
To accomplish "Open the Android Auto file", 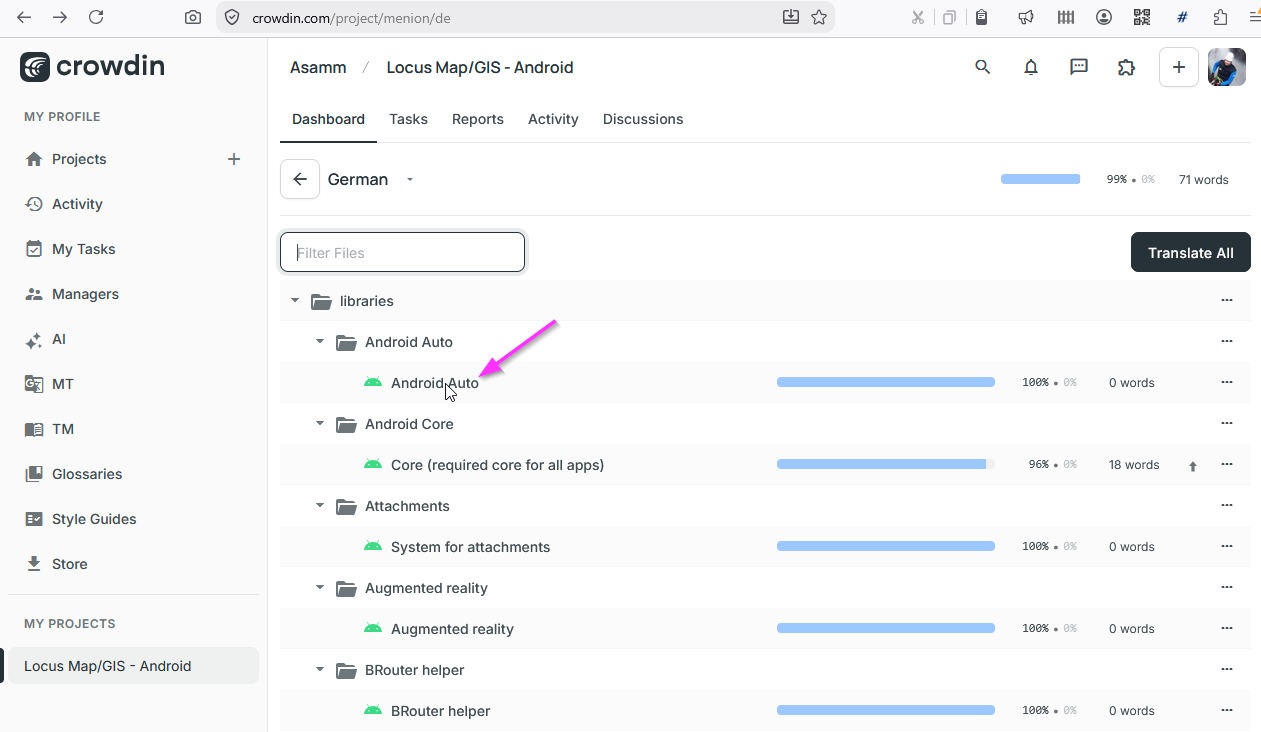I will [x=435, y=383].
